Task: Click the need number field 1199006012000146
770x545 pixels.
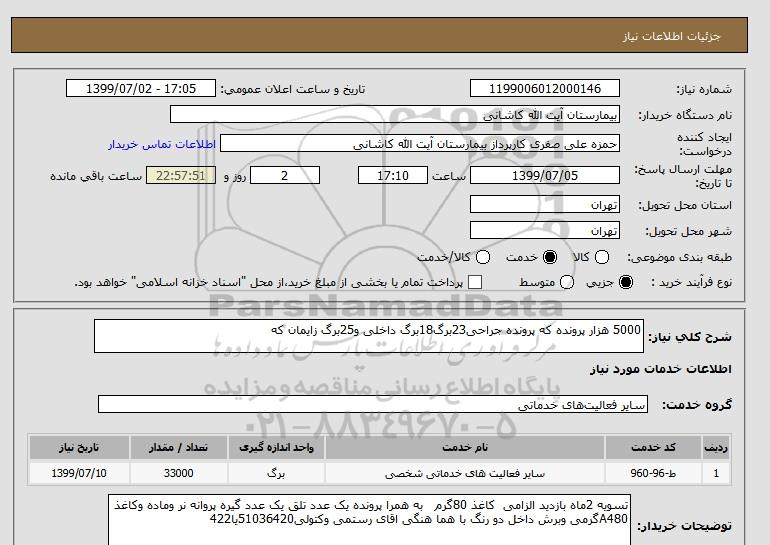Action: pyautogui.click(x=545, y=89)
